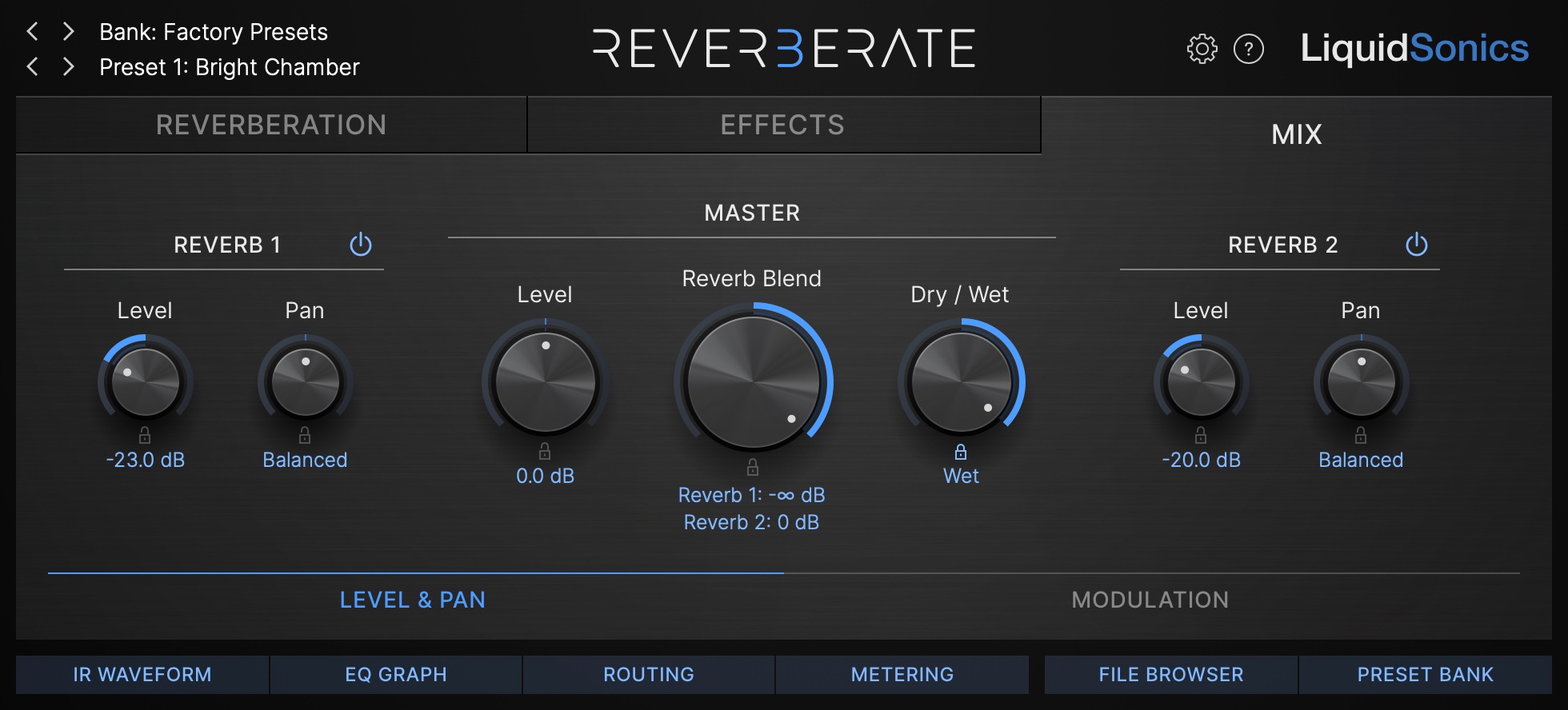Click Reverb 1 Balanced pan value
The width and height of the screenshot is (1568, 710).
click(305, 460)
